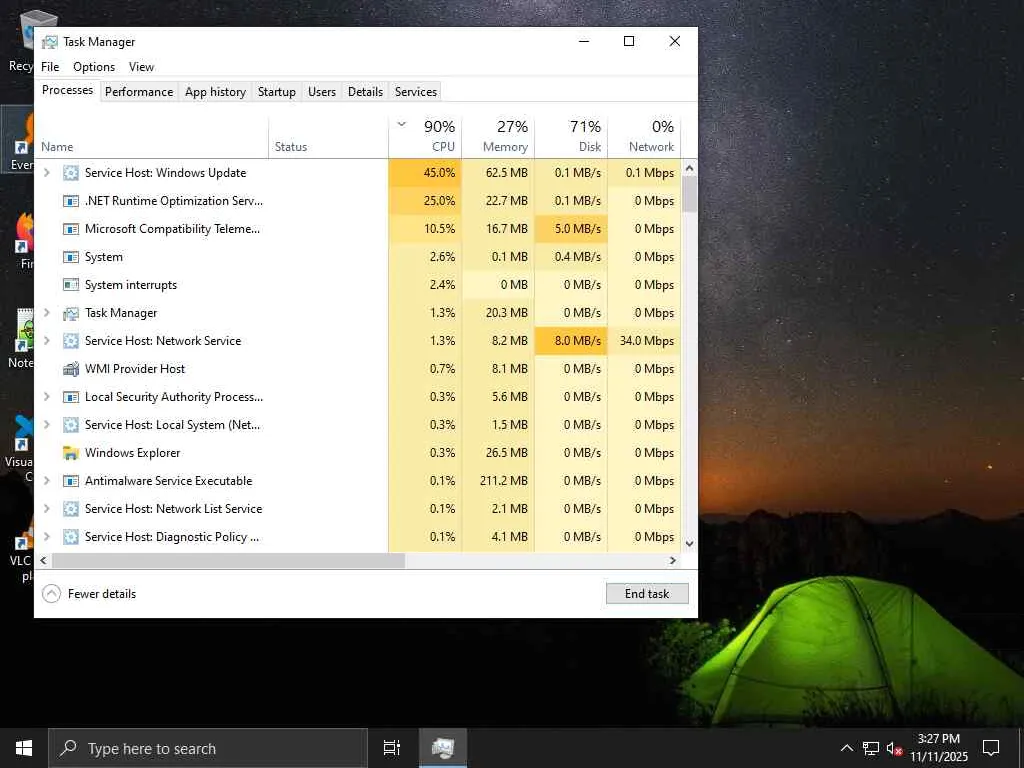Click the Windows Explorer folder icon

coord(71,453)
